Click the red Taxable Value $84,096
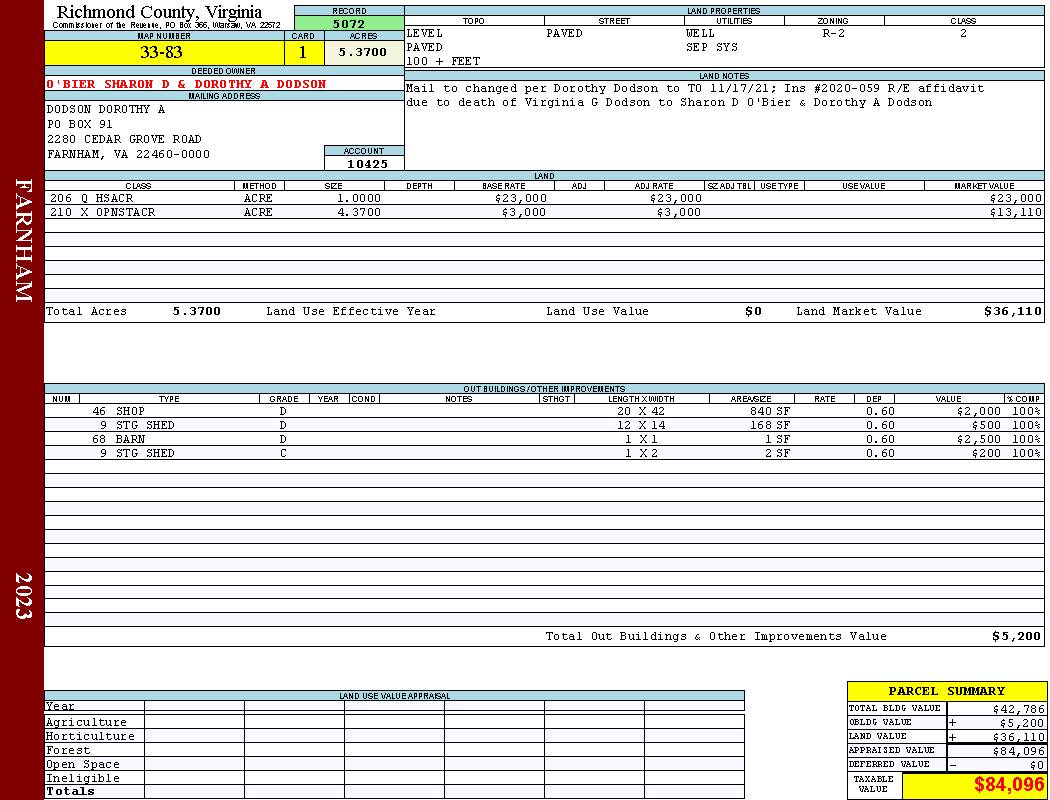1050x800 pixels. (1008, 785)
